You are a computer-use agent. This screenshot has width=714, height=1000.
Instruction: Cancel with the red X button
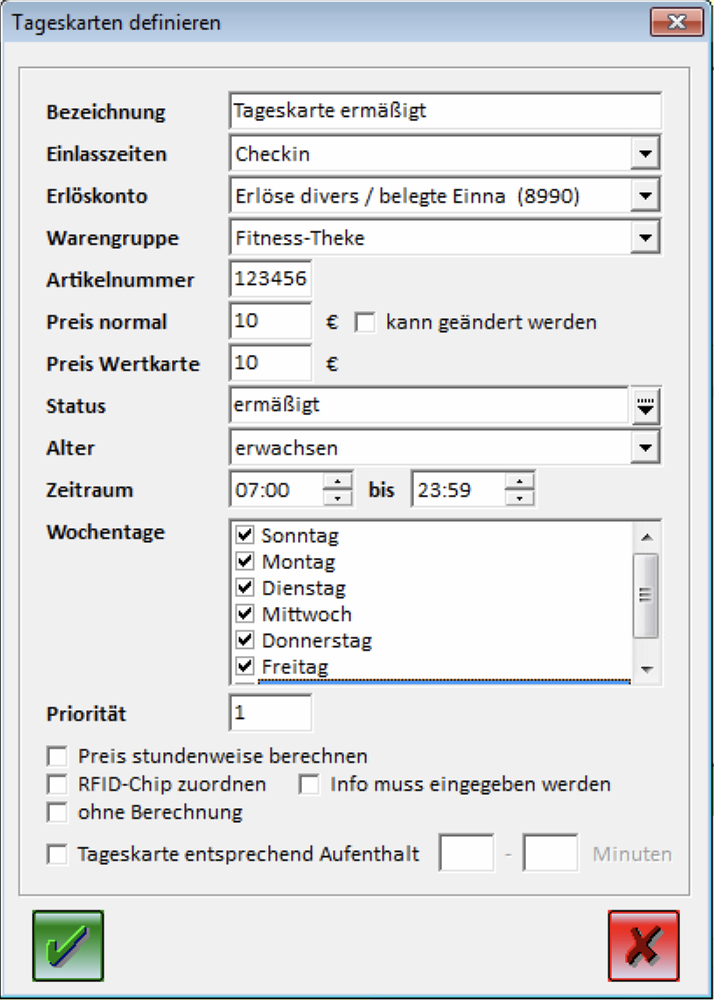(x=643, y=945)
